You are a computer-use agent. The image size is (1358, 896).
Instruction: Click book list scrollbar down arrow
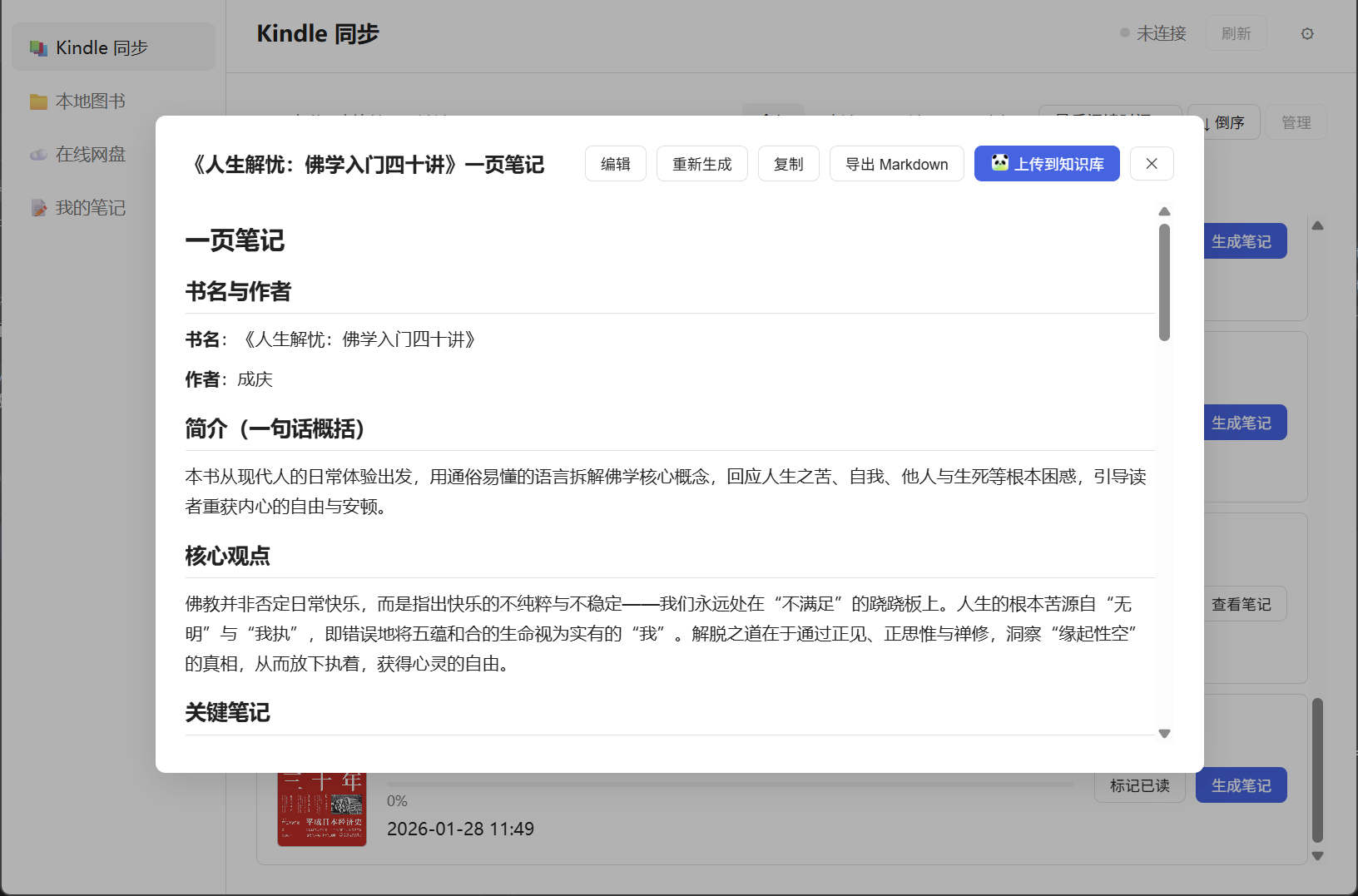[x=1318, y=856]
